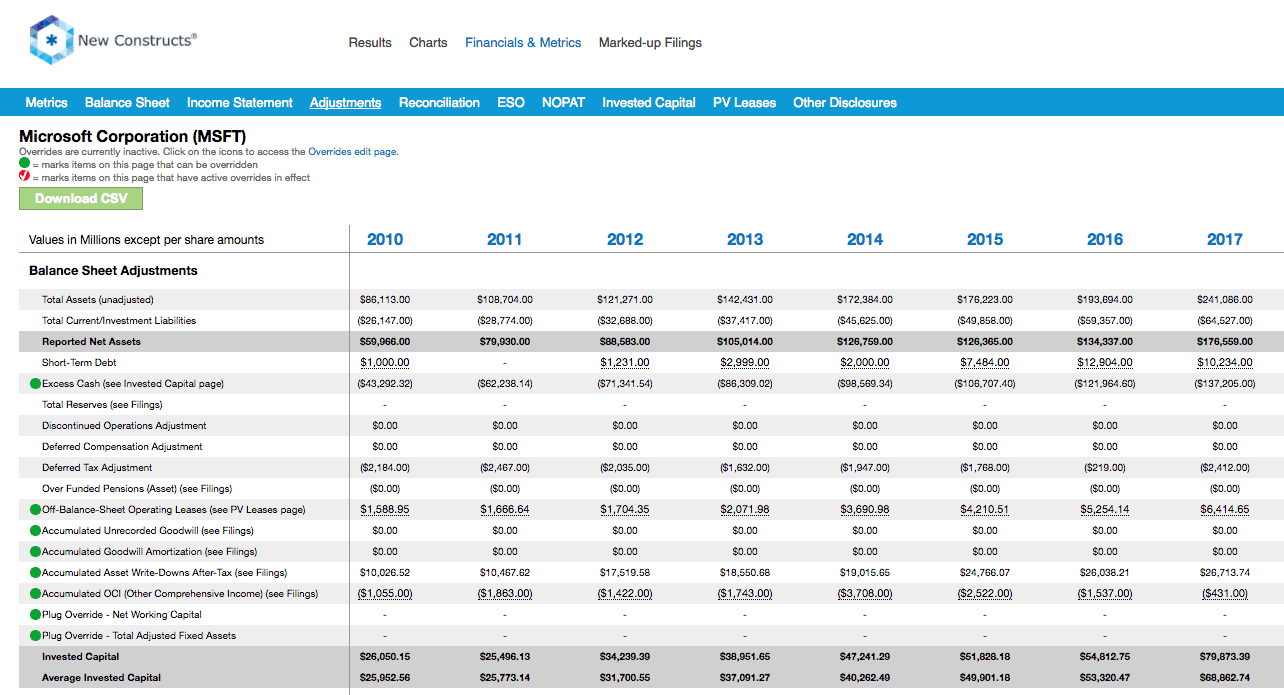
Task: Switch to the NOPAT tab
Action: (x=563, y=102)
